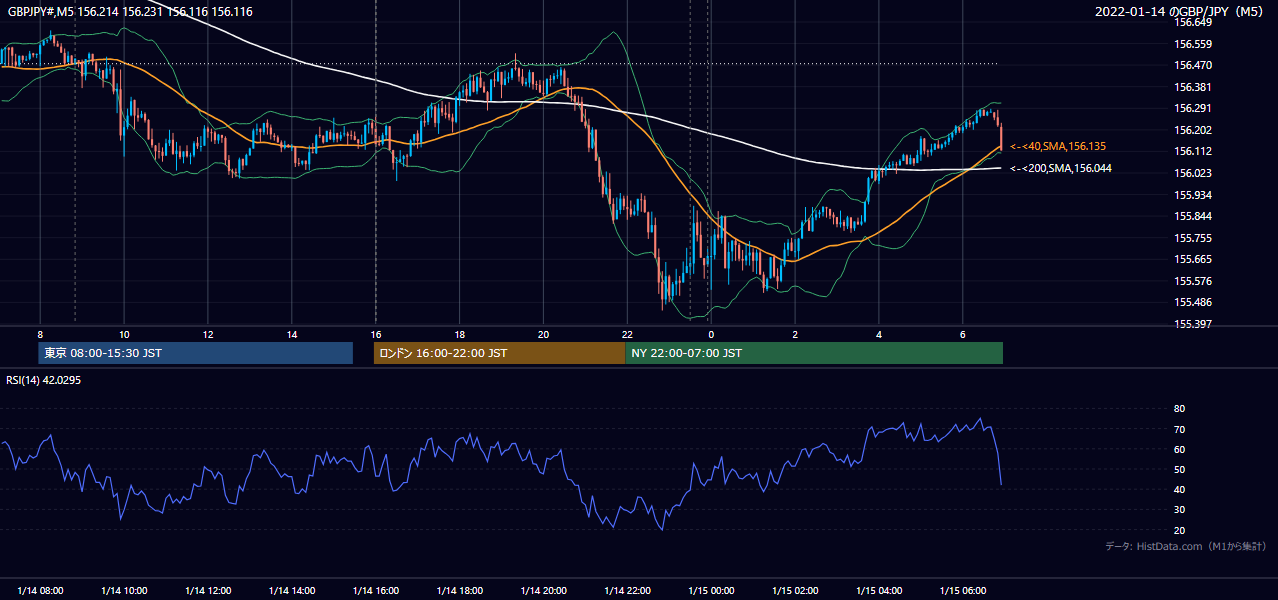This screenshot has width=1278, height=600.
Task: Click date axis label 1/15 02:00
Action: [x=795, y=591]
